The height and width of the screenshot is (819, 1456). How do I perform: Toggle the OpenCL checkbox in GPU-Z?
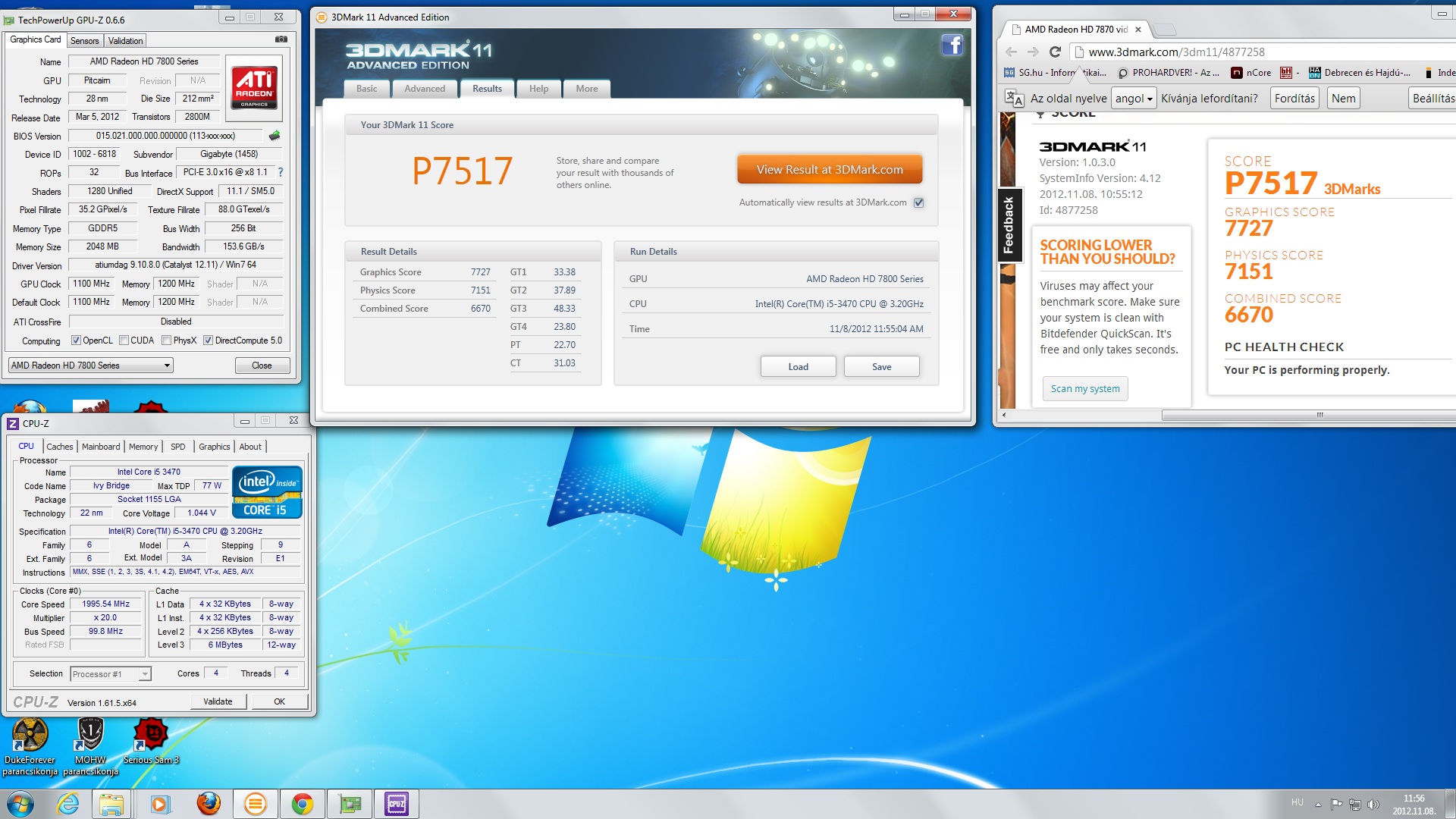click(76, 340)
